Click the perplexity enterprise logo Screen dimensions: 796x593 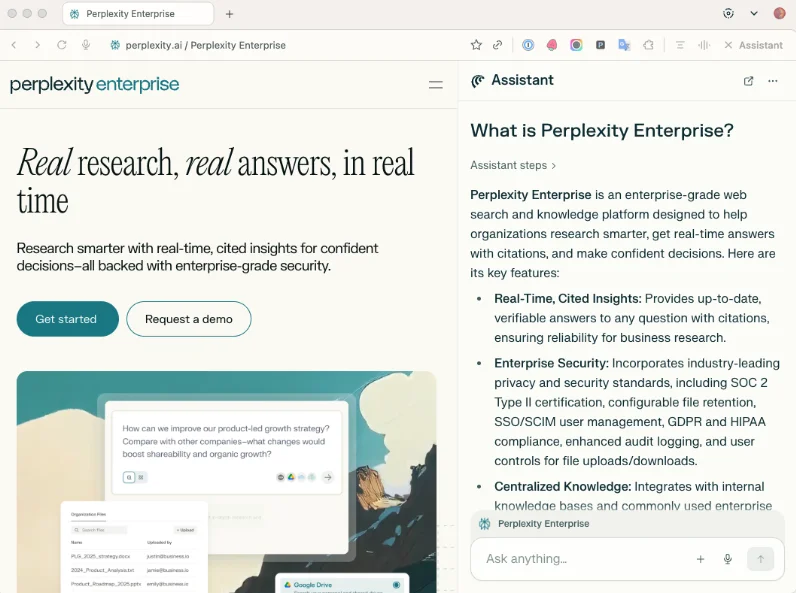94,84
